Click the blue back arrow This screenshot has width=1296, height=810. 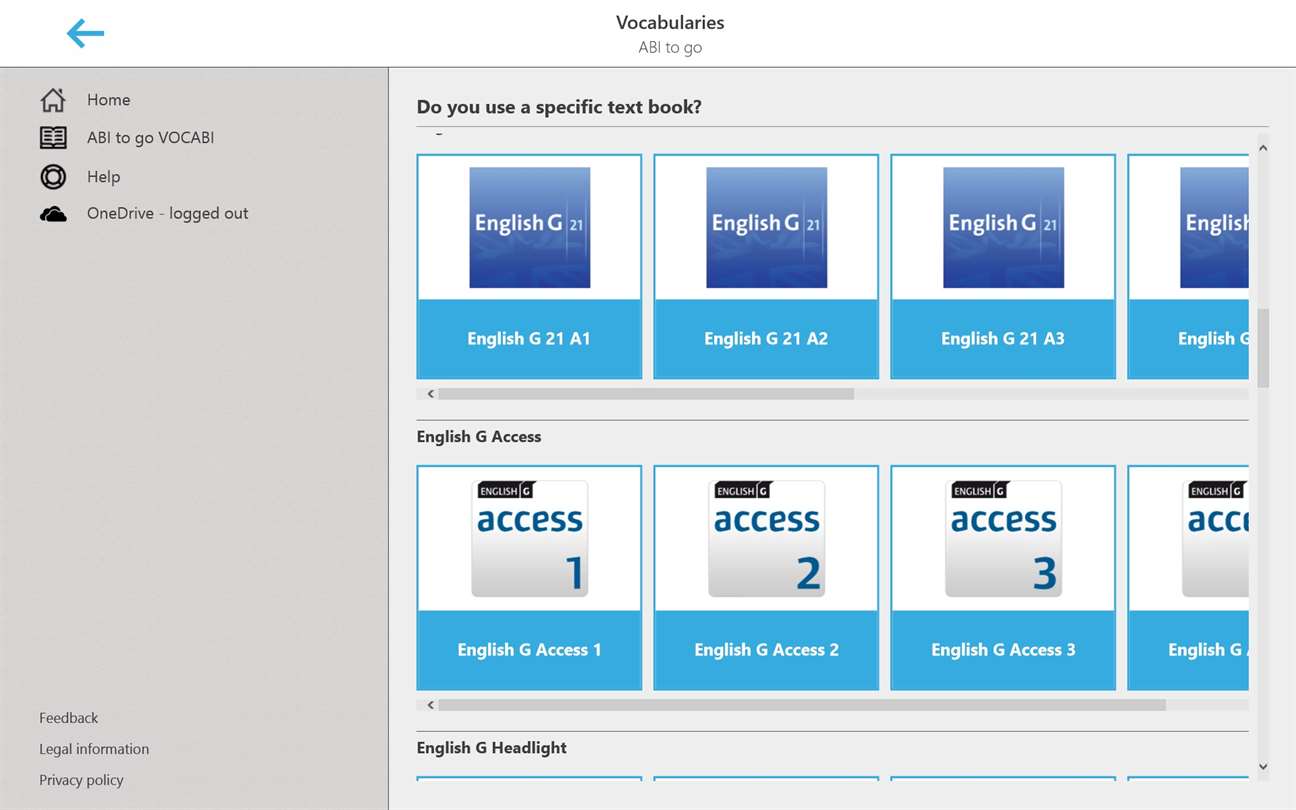pos(85,34)
